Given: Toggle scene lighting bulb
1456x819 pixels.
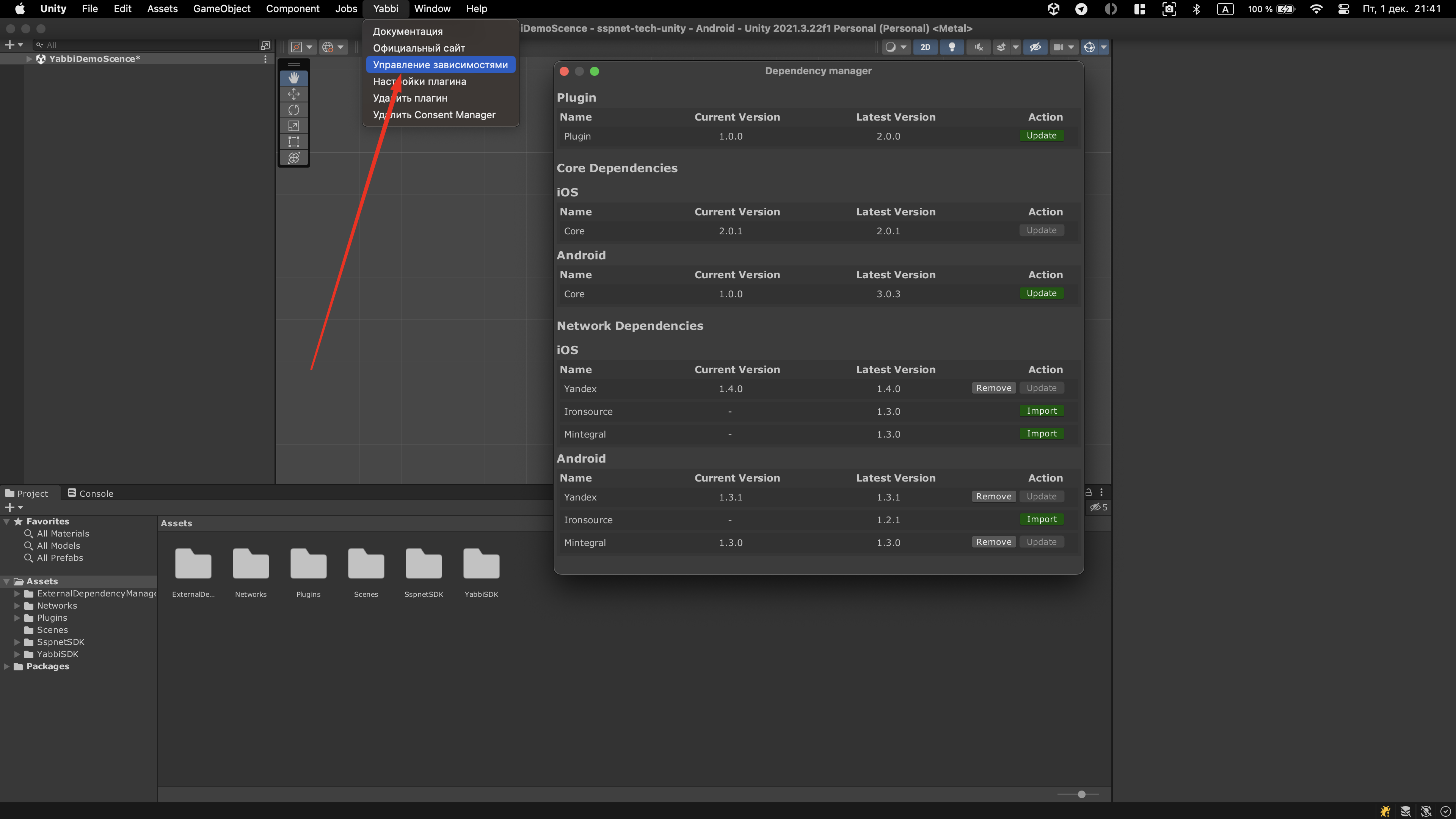Looking at the screenshot, I should (952, 47).
